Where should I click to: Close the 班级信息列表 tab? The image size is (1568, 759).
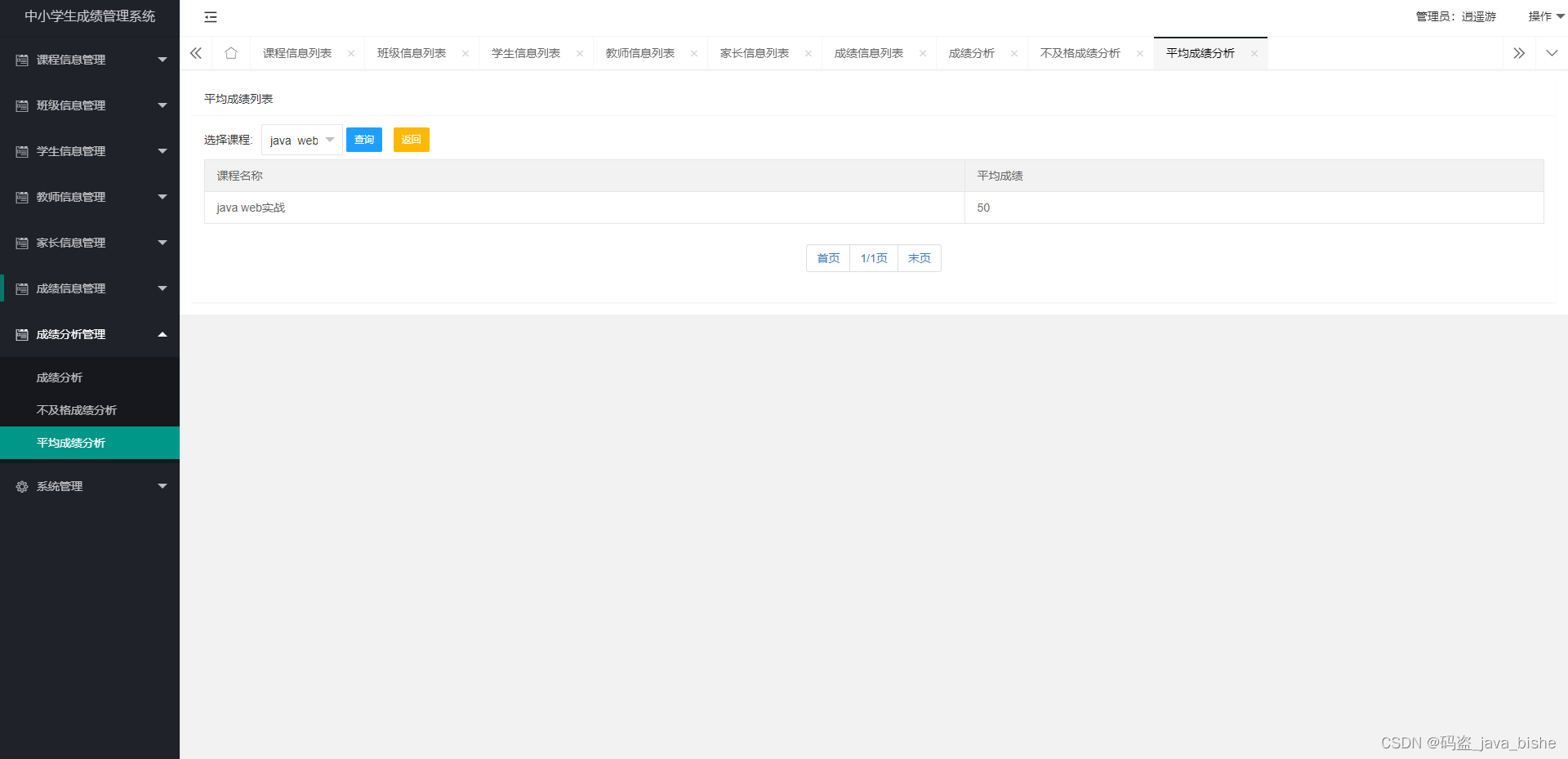tap(465, 54)
